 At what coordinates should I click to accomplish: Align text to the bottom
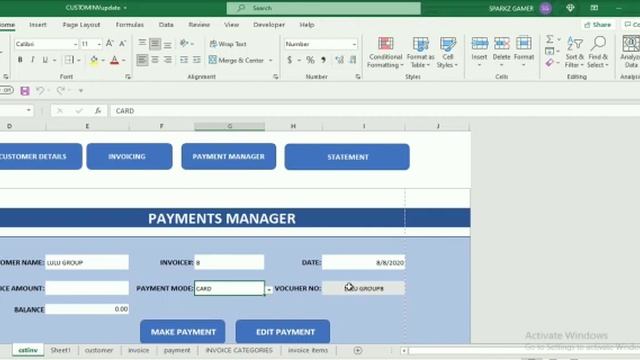(x=167, y=43)
